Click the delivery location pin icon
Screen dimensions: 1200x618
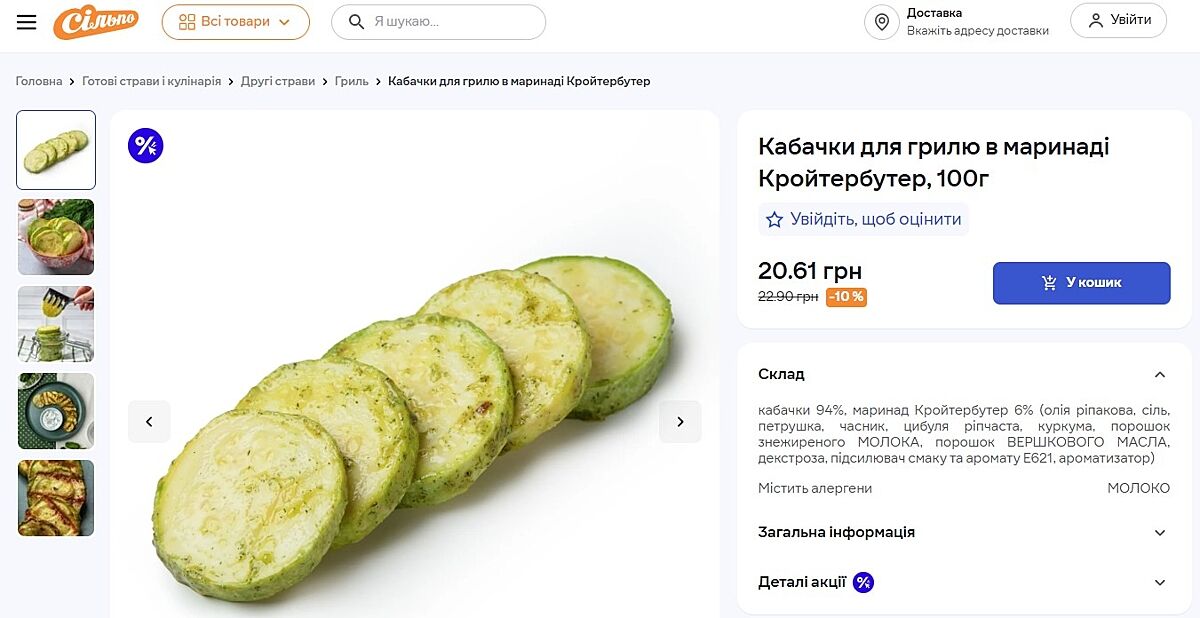[881, 22]
